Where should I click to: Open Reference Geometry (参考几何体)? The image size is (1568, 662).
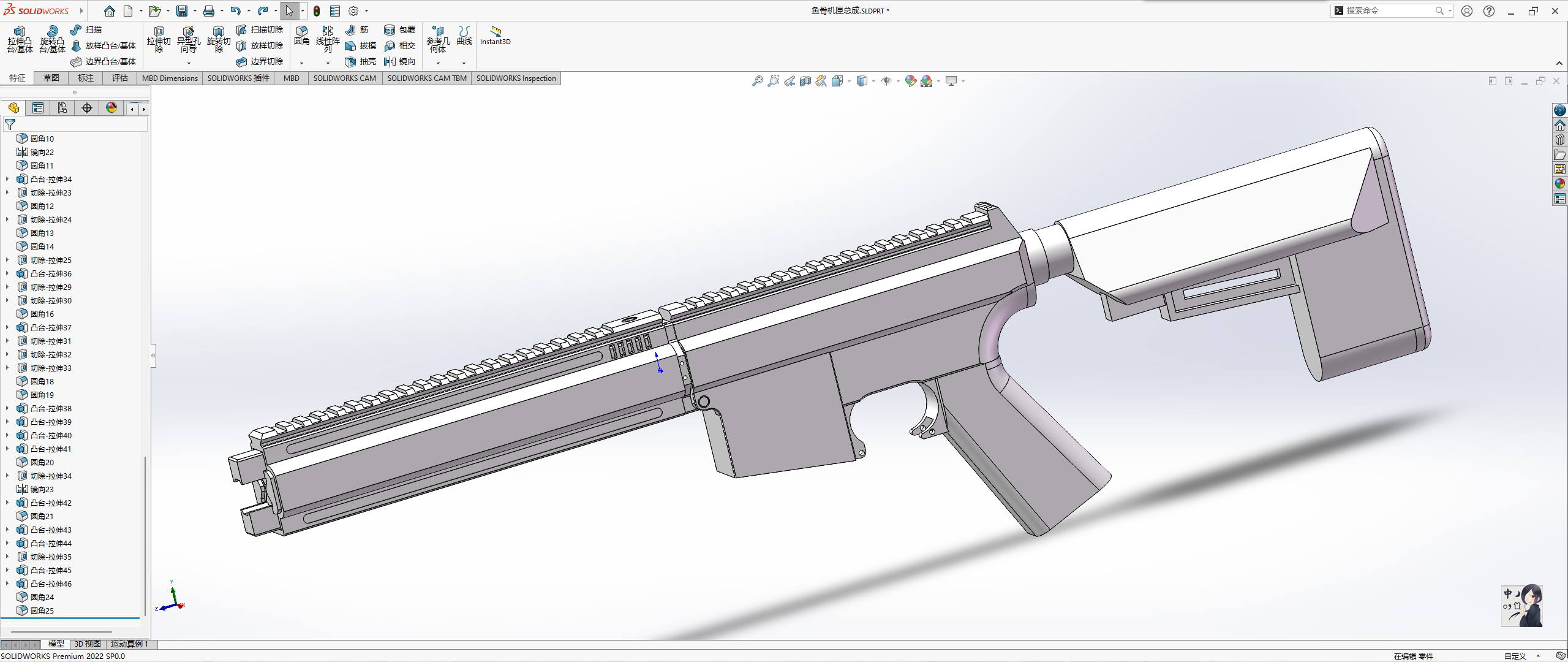[x=438, y=40]
